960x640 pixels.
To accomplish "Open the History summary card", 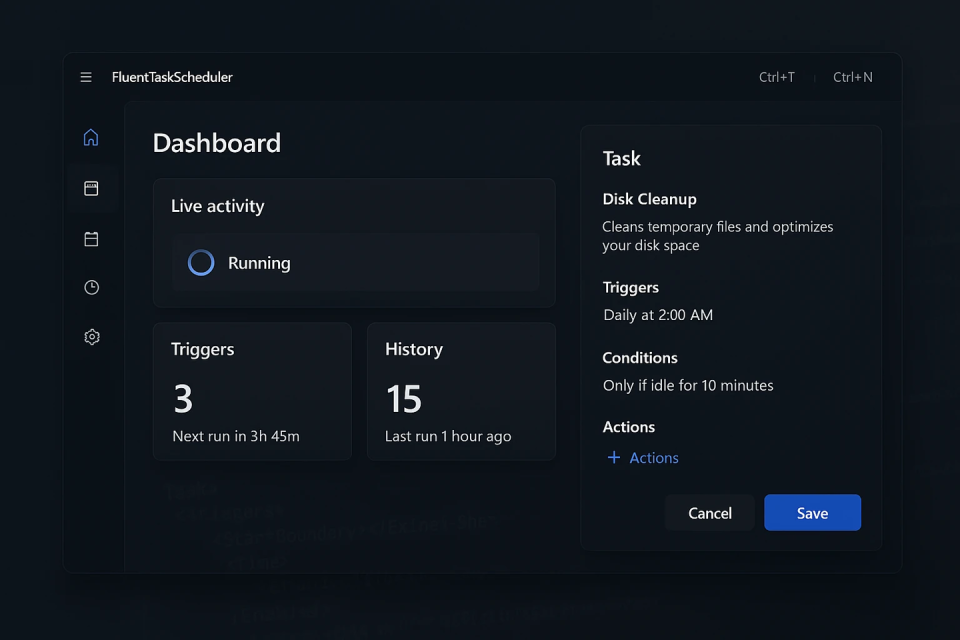I will (x=461, y=391).
